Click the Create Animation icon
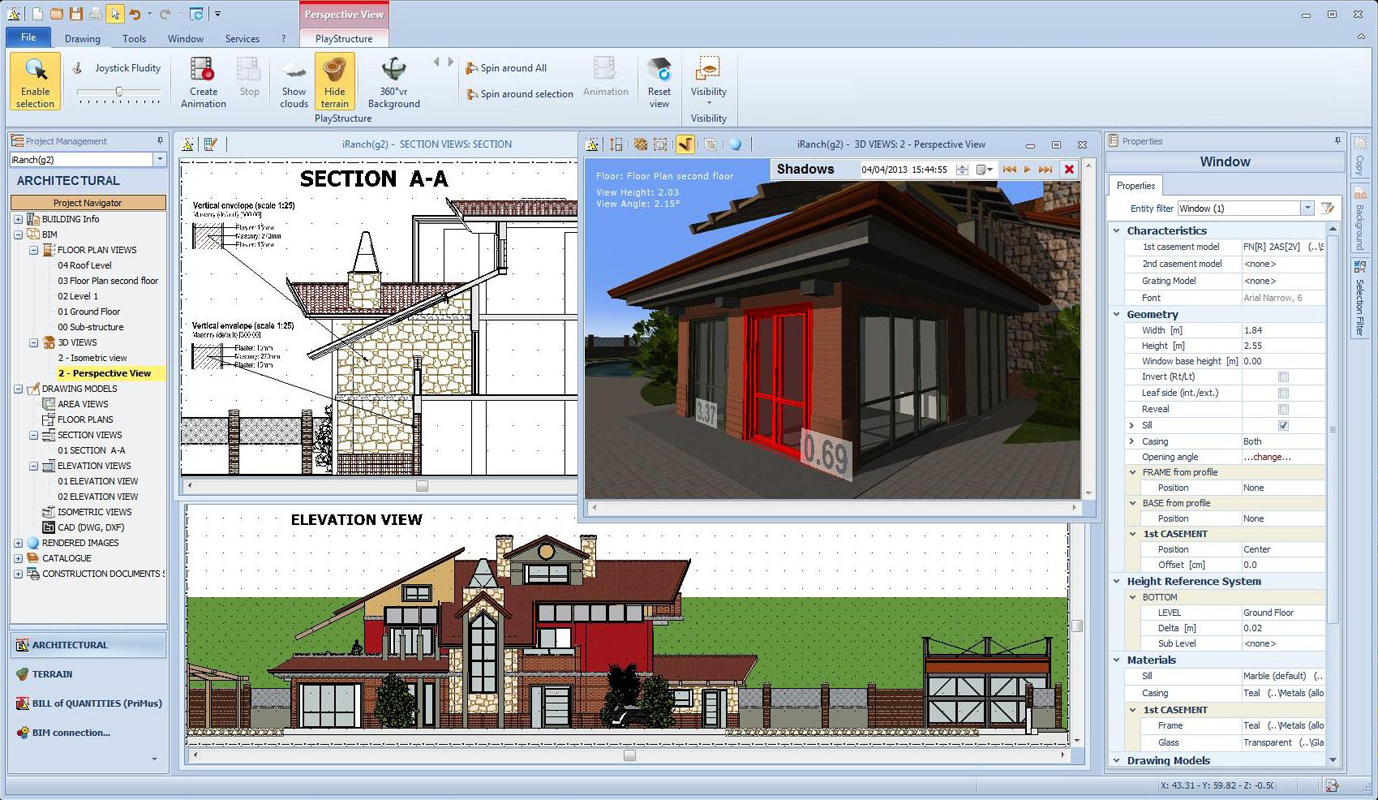The height and width of the screenshot is (800, 1378). point(203,81)
